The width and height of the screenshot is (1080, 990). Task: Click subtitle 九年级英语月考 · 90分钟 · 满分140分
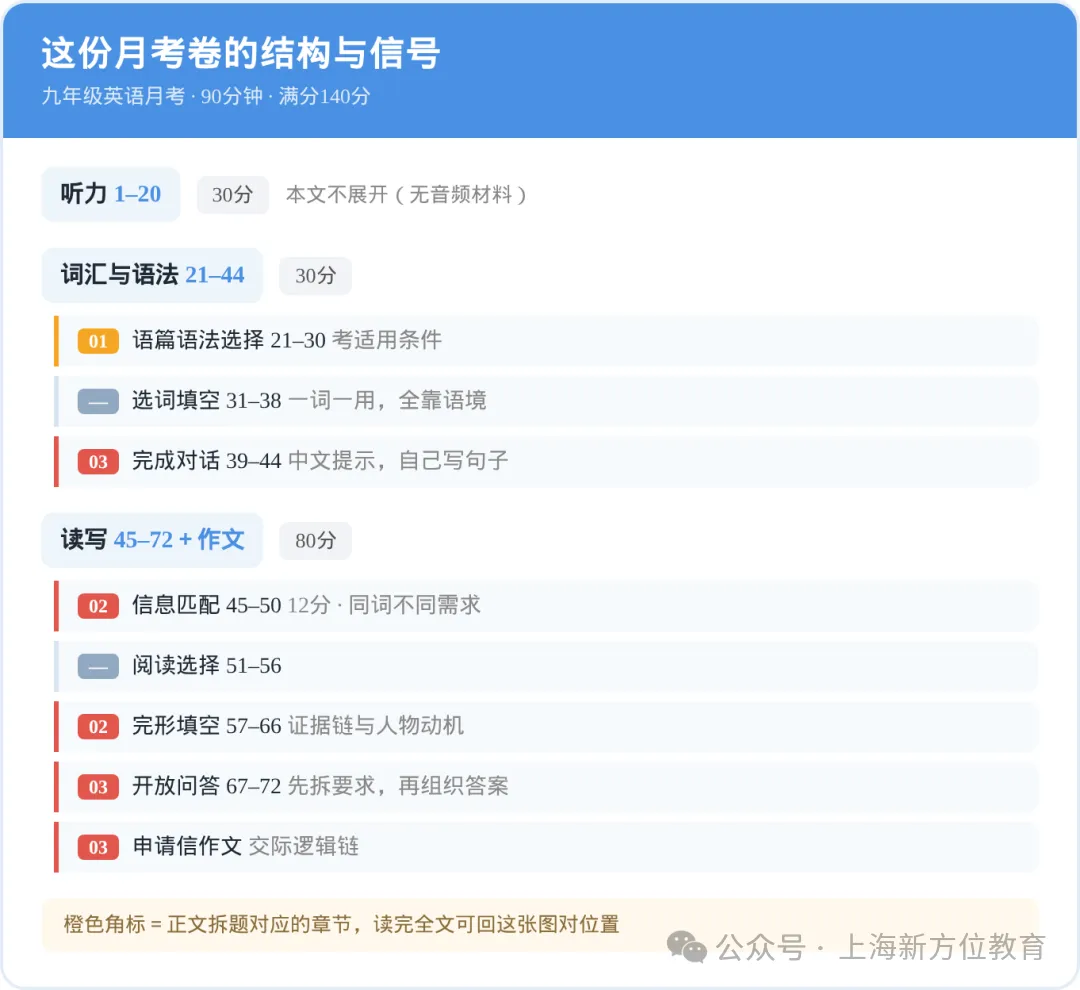[206, 96]
